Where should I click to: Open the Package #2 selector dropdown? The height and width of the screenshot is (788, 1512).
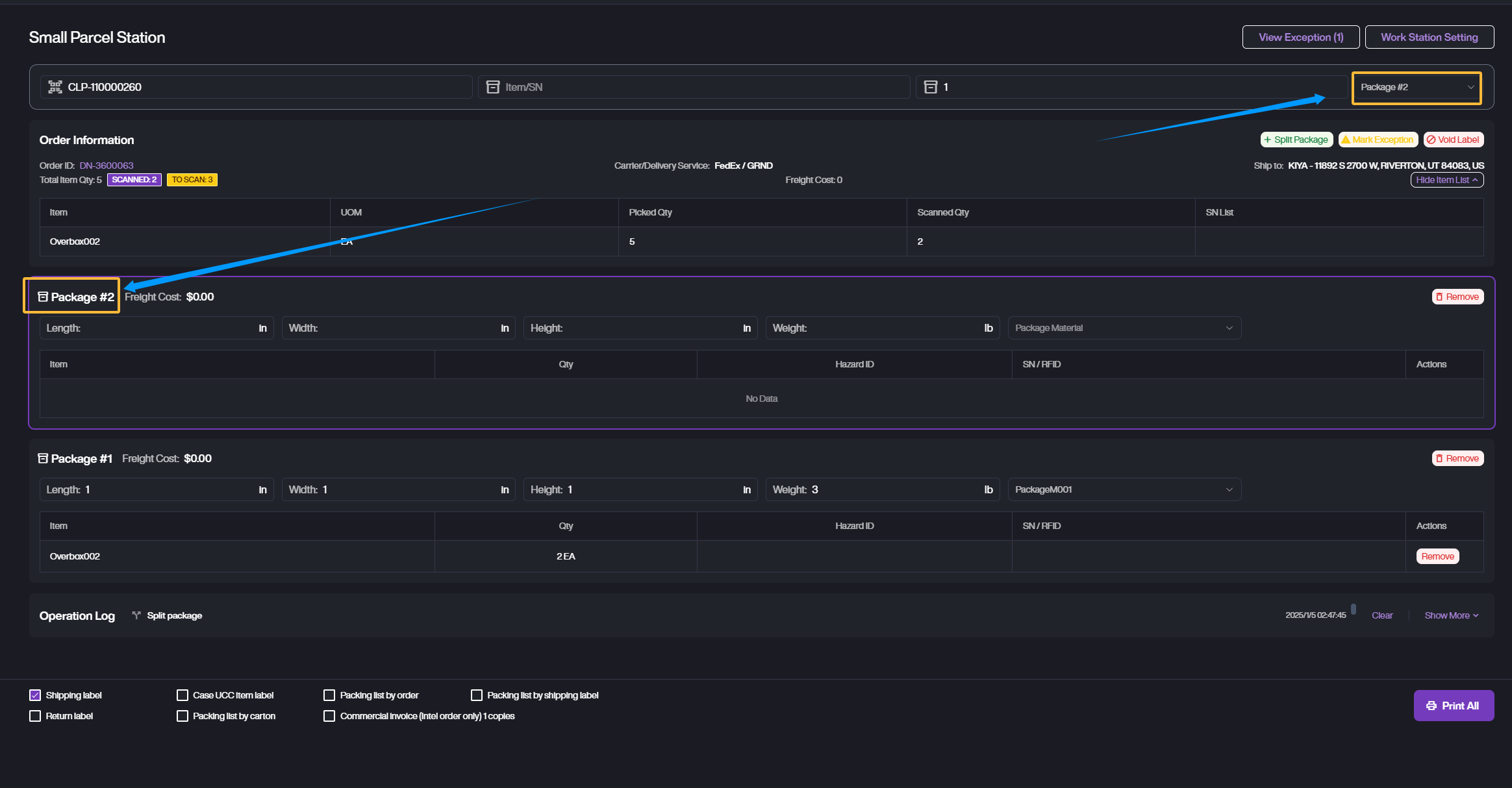pyautogui.click(x=1416, y=87)
